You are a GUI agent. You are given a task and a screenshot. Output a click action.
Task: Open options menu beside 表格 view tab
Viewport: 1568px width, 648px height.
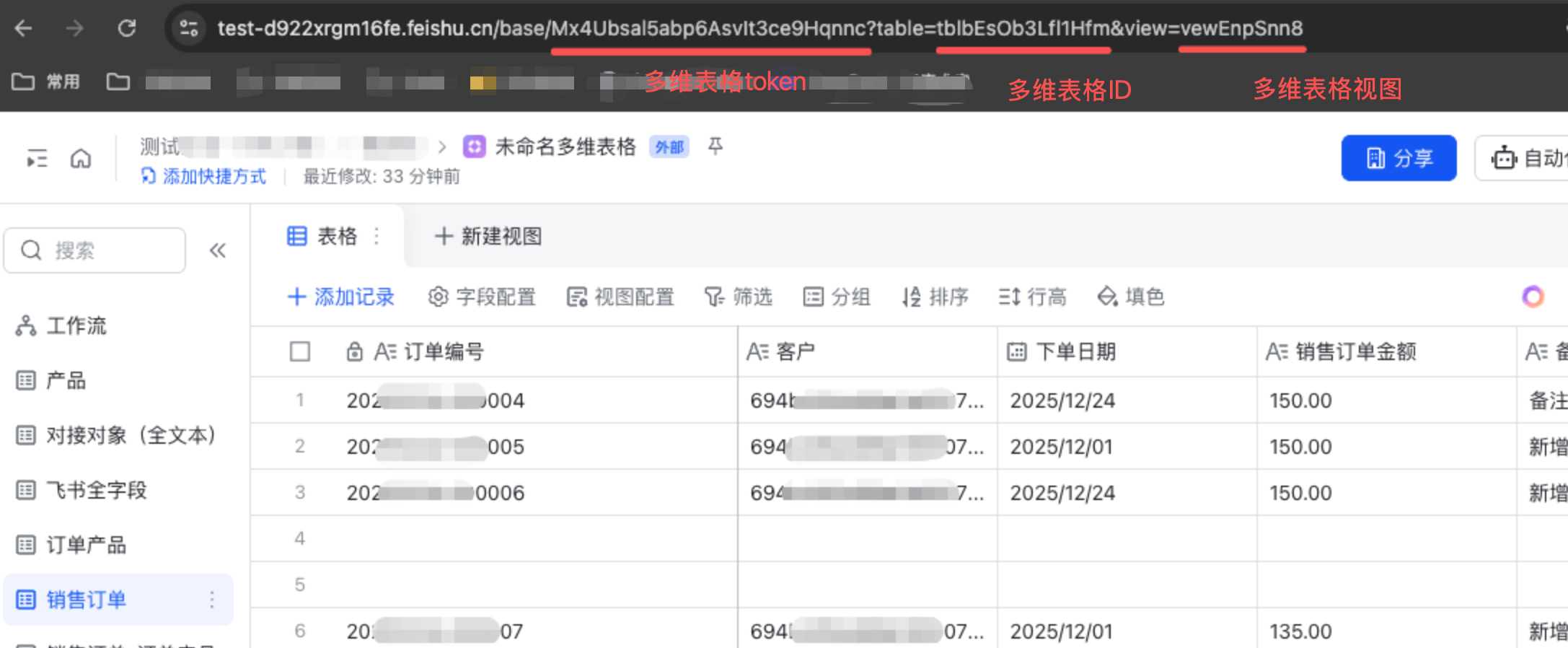pyautogui.click(x=376, y=236)
